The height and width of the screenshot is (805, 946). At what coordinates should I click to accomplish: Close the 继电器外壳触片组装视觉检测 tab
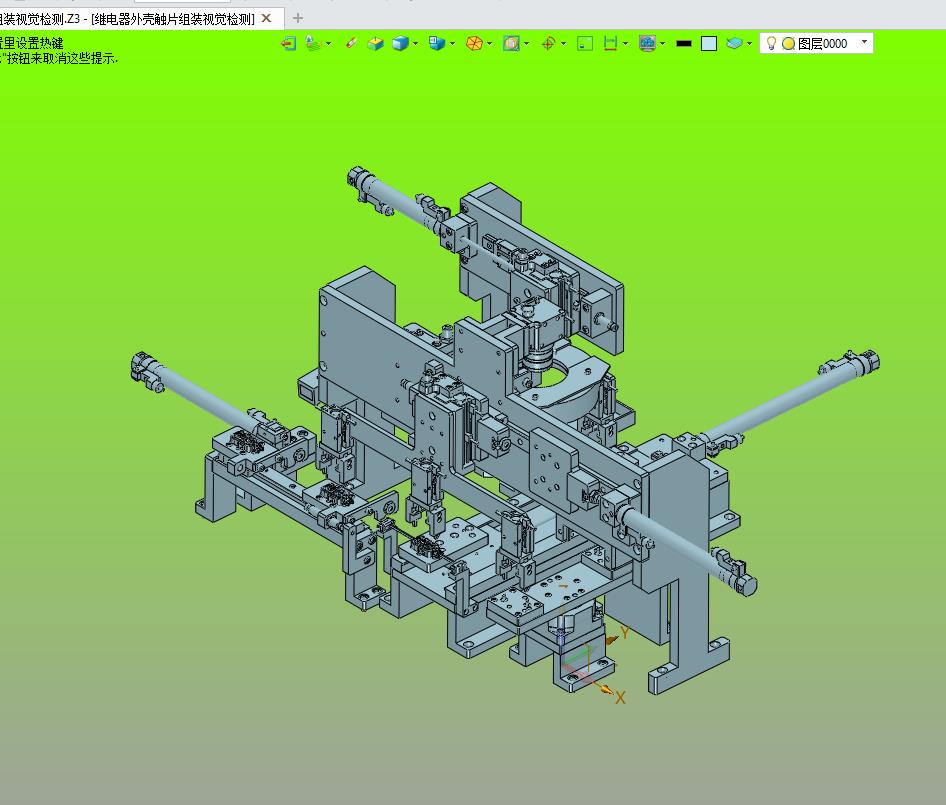pyautogui.click(x=266, y=19)
